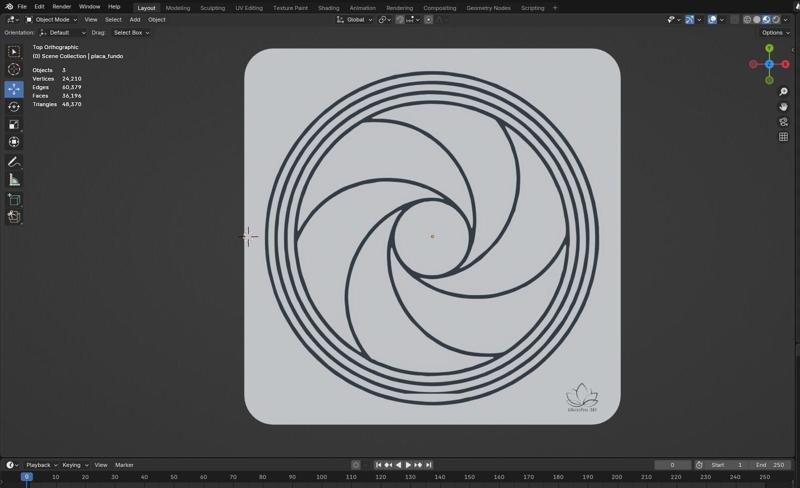
Task: Select the Add Cube tool
Action: [x=14, y=200]
